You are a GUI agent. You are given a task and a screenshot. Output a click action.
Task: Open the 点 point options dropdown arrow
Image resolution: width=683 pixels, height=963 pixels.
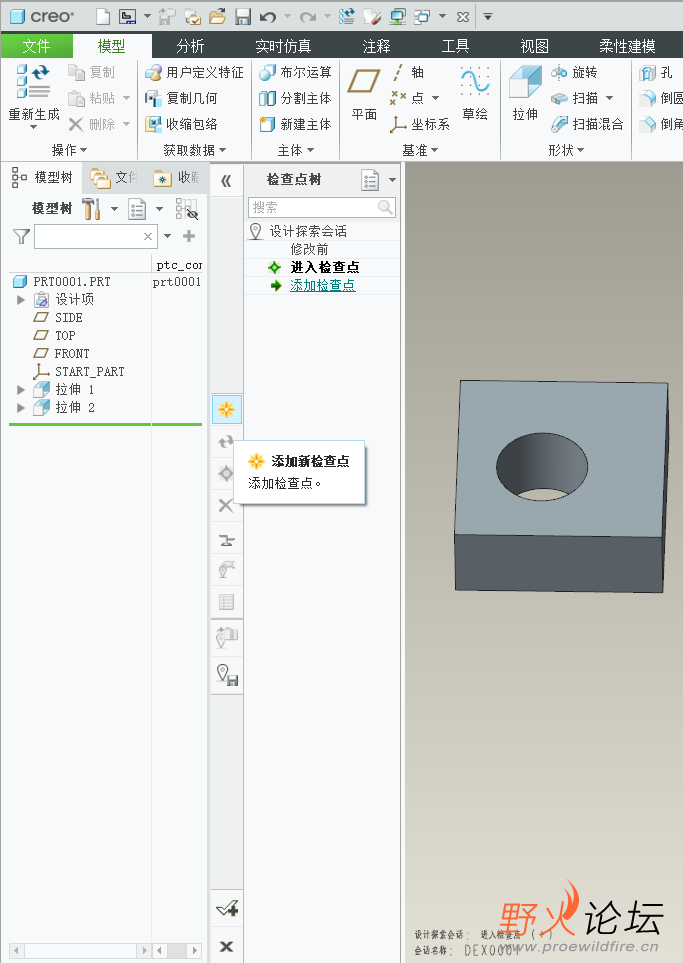pyautogui.click(x=435, y=98)
